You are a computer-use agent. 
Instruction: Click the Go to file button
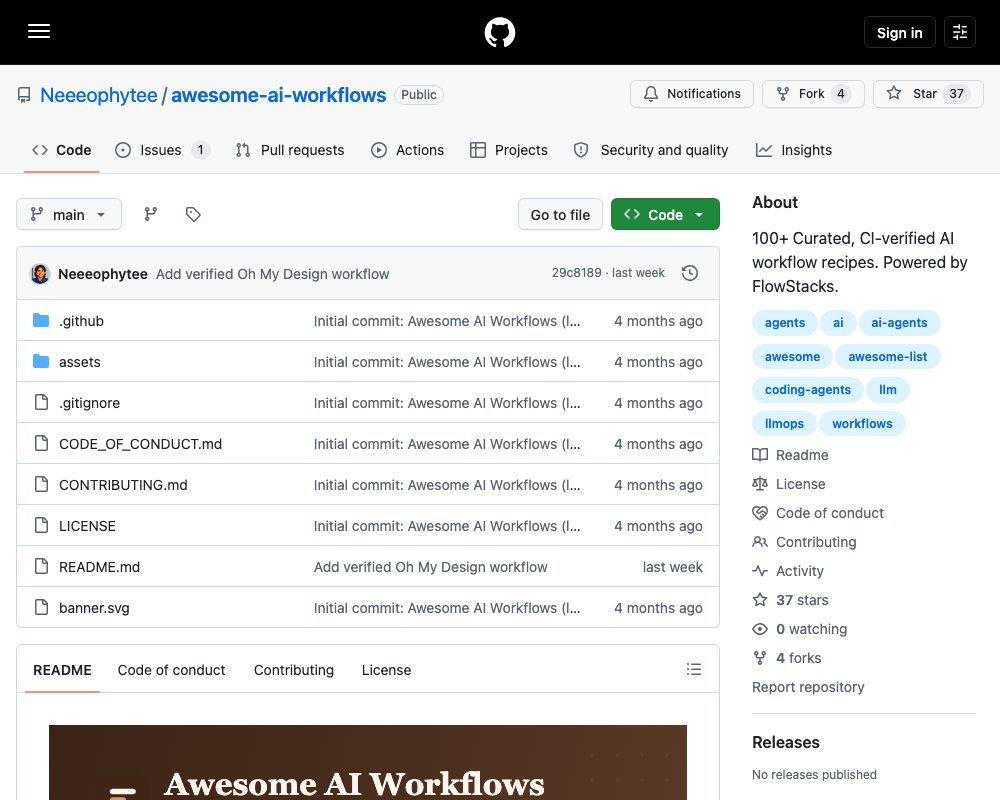560,214
